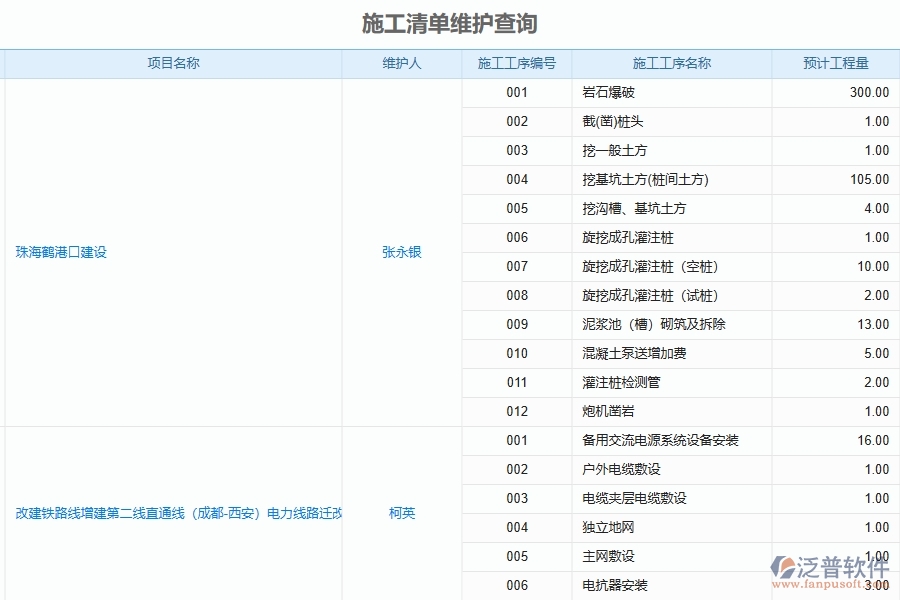The width and height of the screenshot is (900, 600).
Task: Sort by the 预计工程量 column header
Action: tap(835, 63)
